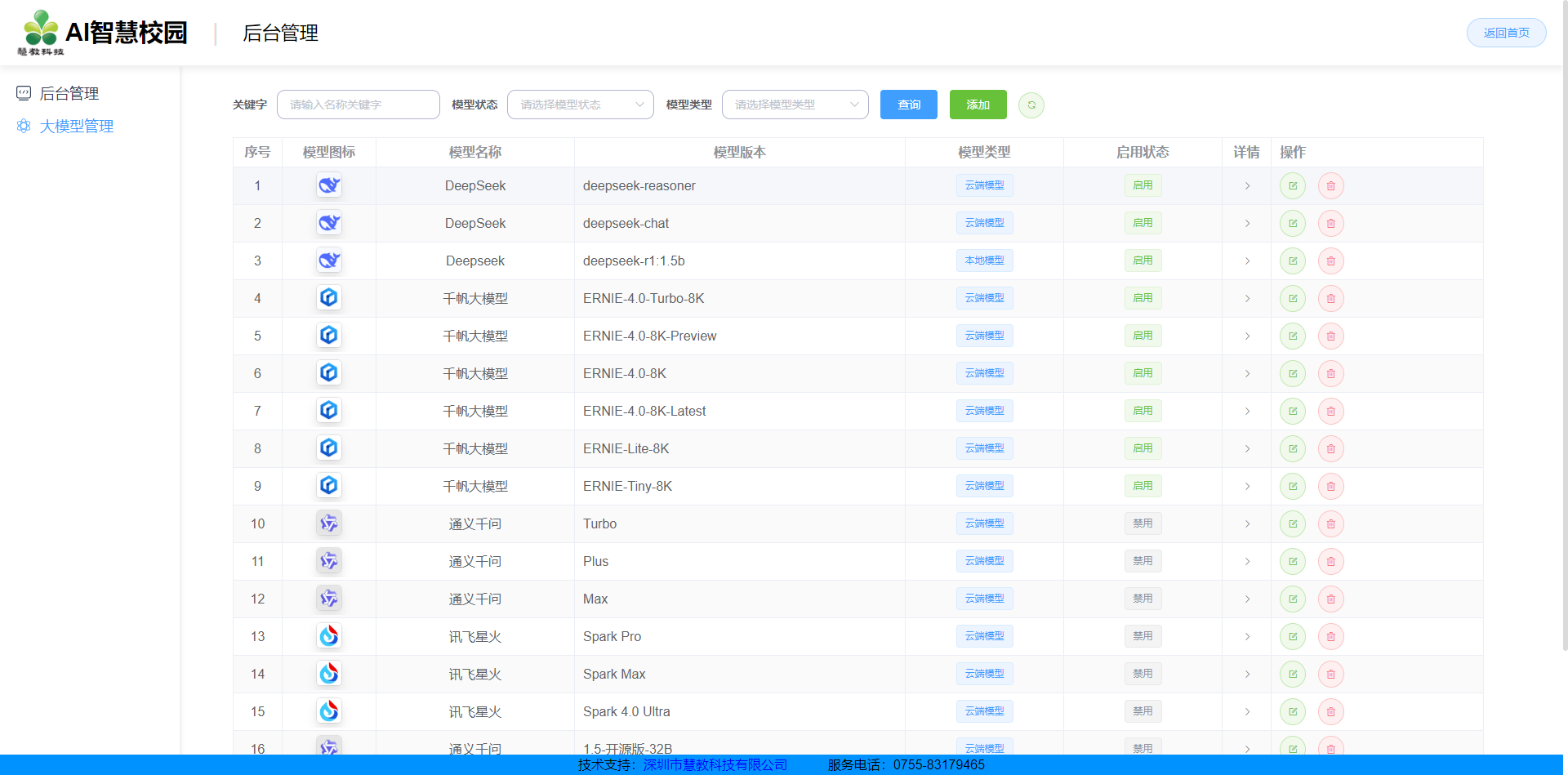Click the AI智慧校园 logo
This screenshot has width=1568, height=775.
pos(103,33)
